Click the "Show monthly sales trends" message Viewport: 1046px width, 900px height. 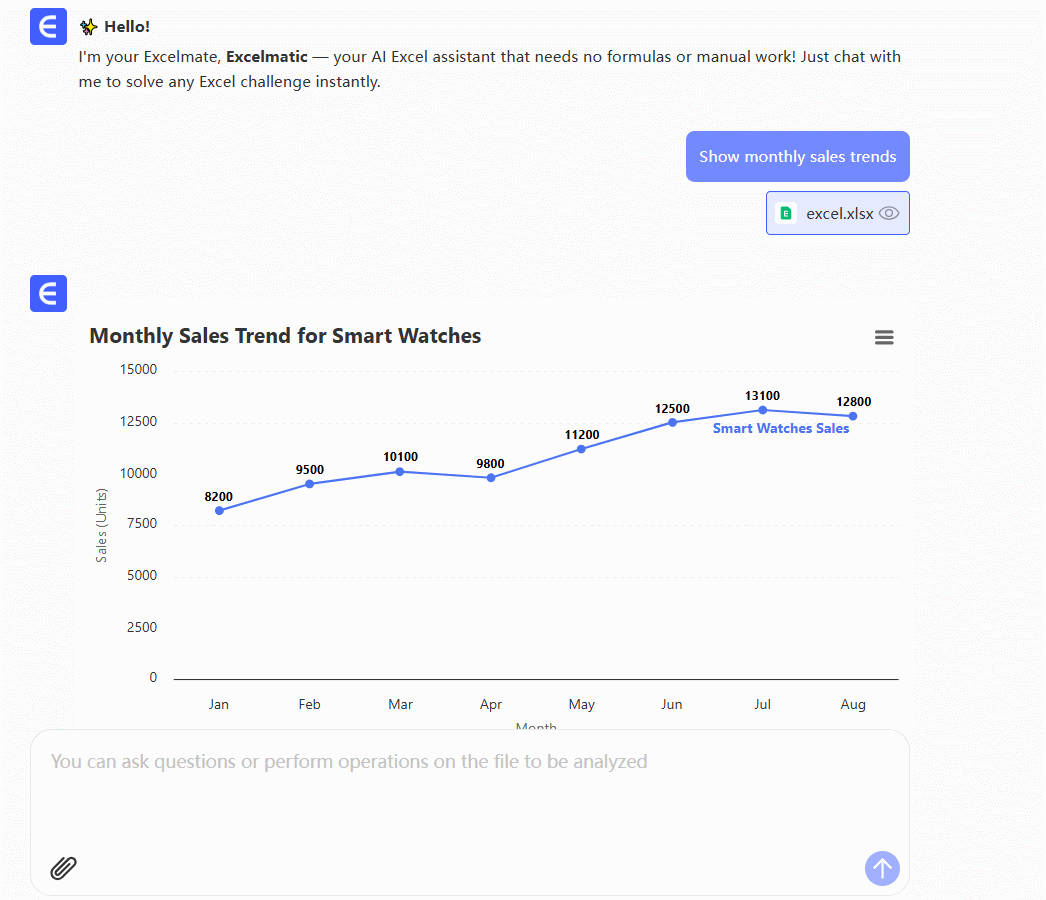pos(797,156)
